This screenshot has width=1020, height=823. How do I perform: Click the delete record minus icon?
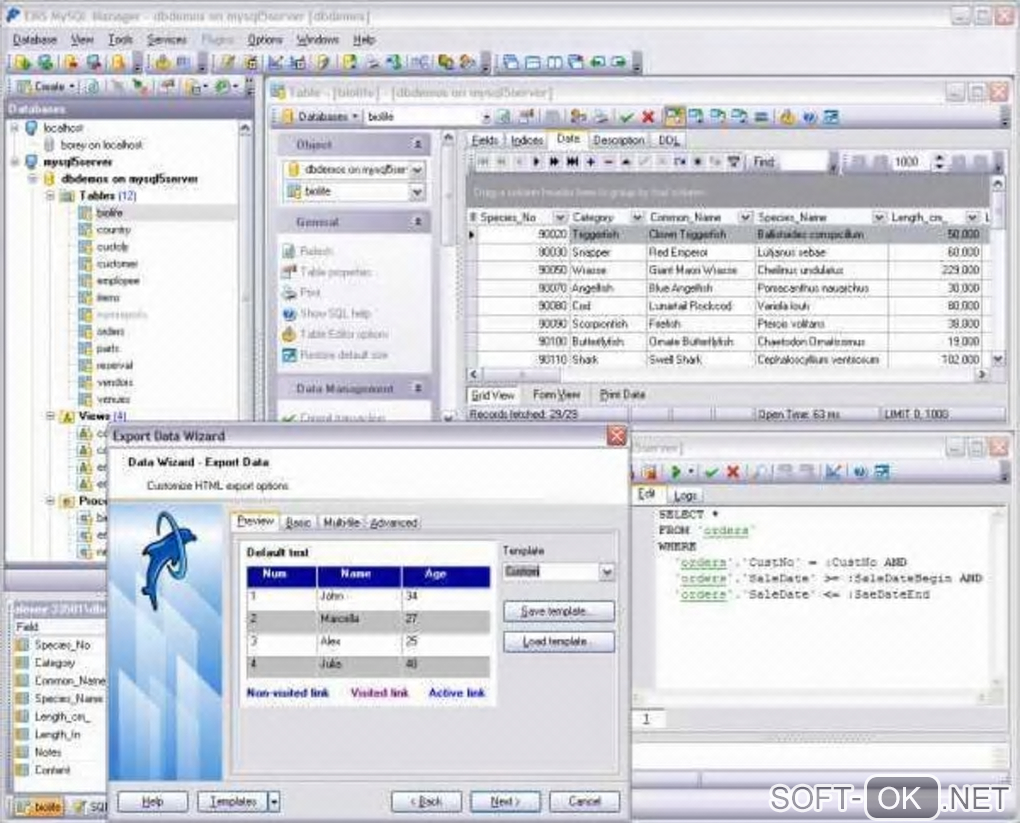(608, 162)
